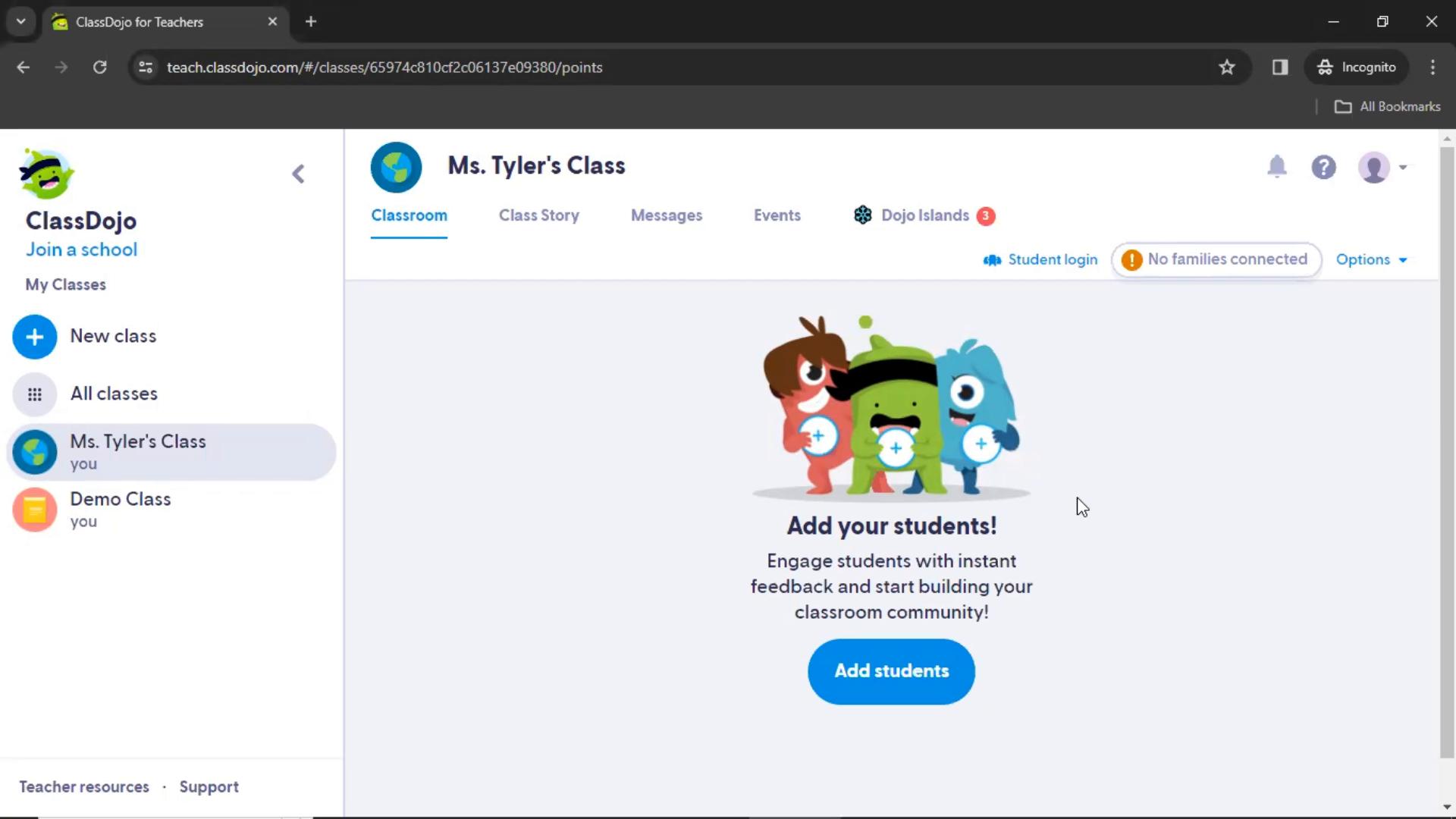Click the help question mark icon
Image resolution: width=1456 pixels, height=819 pixels.
[x=1325, y=167]
